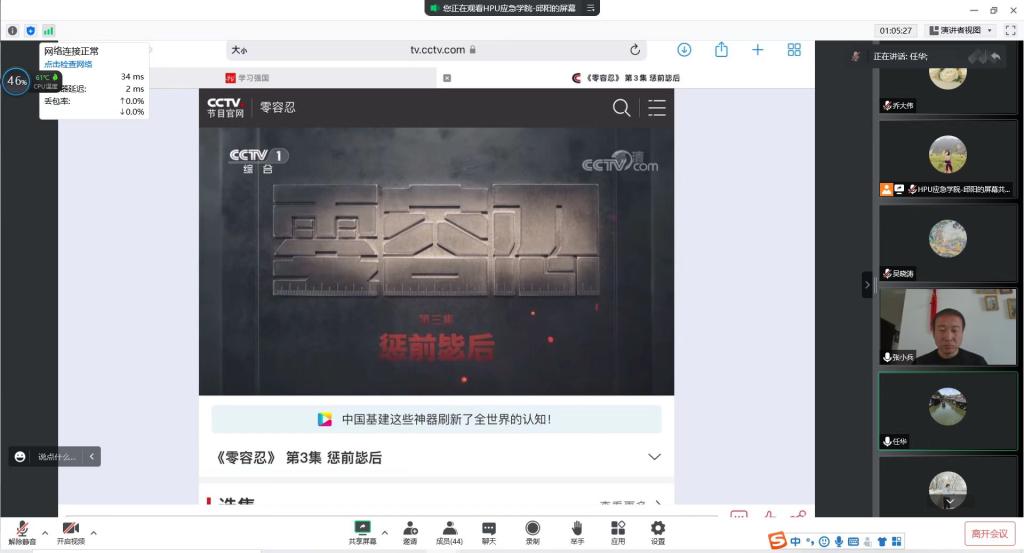Open the apps (应用) menu
Viewport: 1024px width, 553px height.
coord(617,532)
